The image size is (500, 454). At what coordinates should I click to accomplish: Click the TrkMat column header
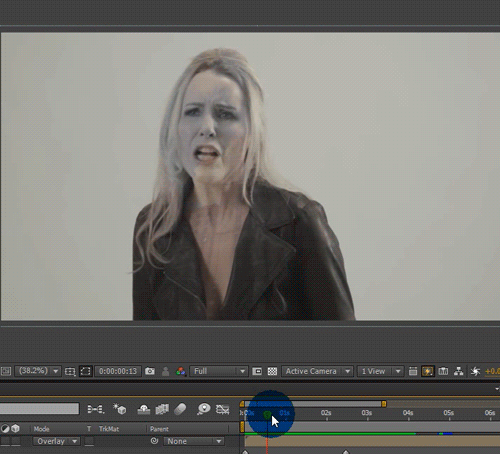109,429
